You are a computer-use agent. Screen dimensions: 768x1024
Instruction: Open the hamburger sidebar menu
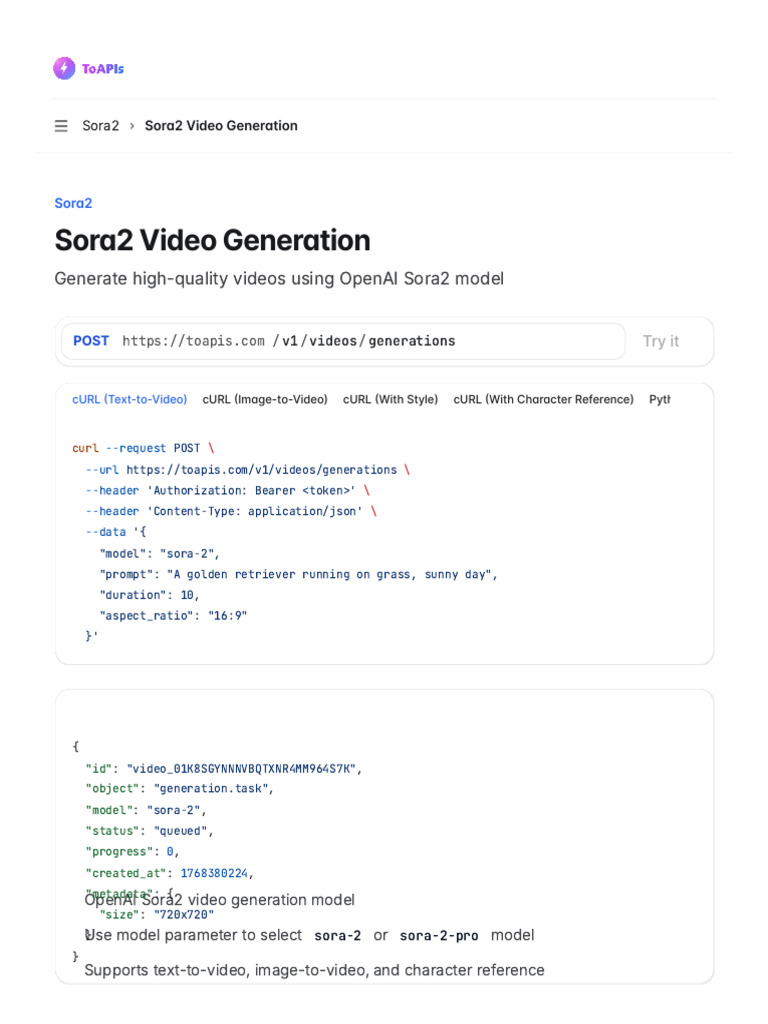pos(61,125)
